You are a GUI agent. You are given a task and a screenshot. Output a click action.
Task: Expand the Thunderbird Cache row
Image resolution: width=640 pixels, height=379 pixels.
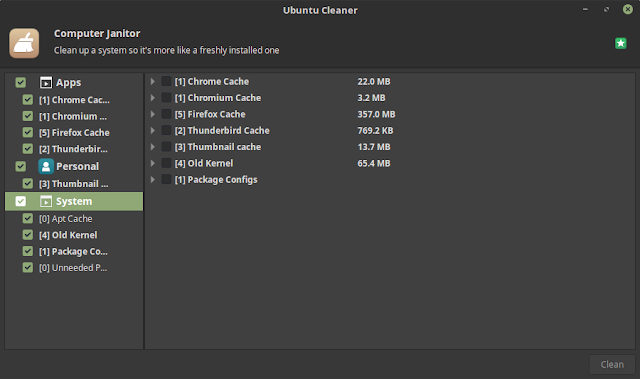pos(153,131)
